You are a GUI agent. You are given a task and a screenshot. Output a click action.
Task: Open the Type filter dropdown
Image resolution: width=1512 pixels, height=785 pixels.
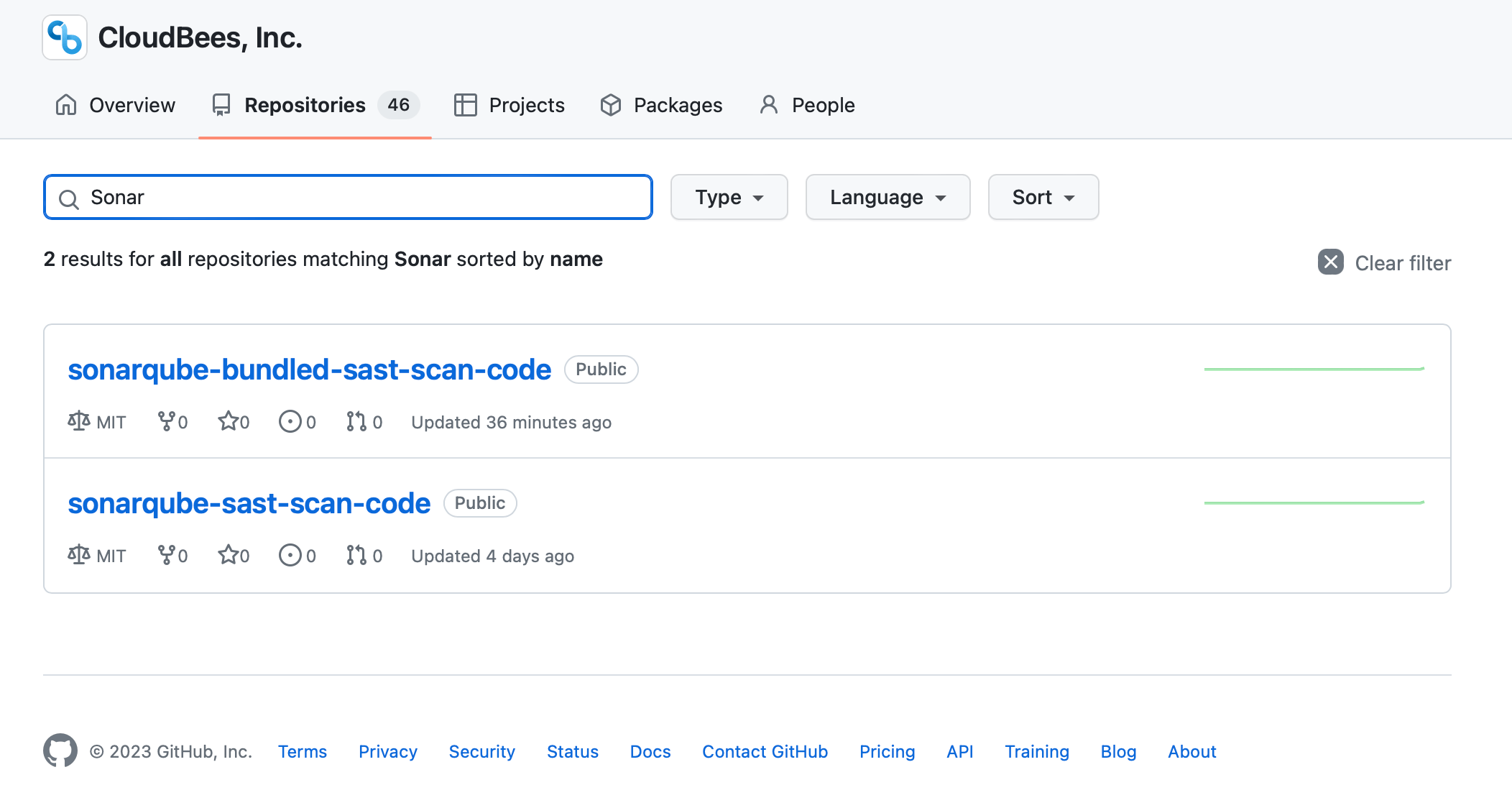(x=729, y=197)
